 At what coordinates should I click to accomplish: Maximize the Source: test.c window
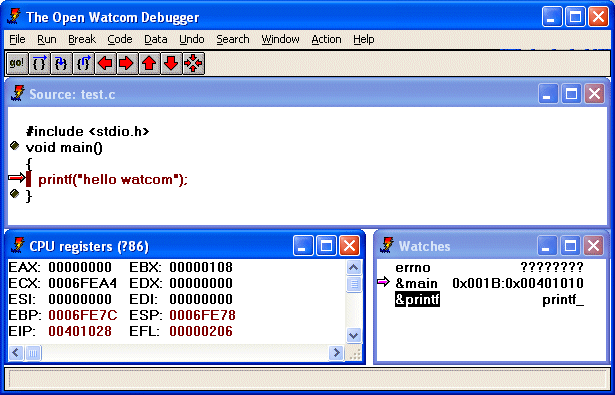(571, 94)
